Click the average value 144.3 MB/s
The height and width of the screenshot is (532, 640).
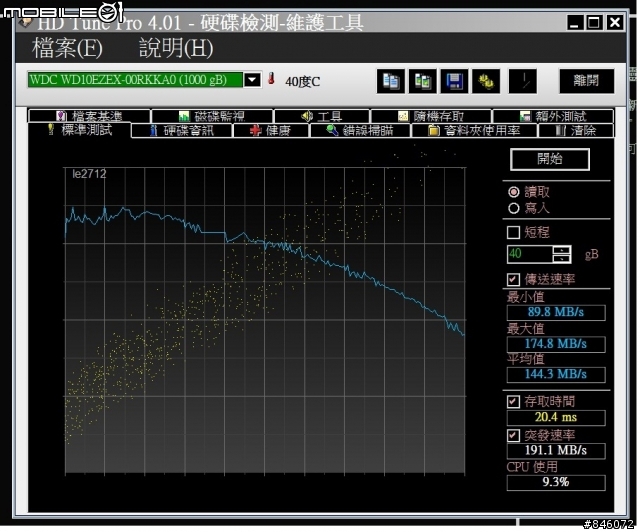(556, 374)
